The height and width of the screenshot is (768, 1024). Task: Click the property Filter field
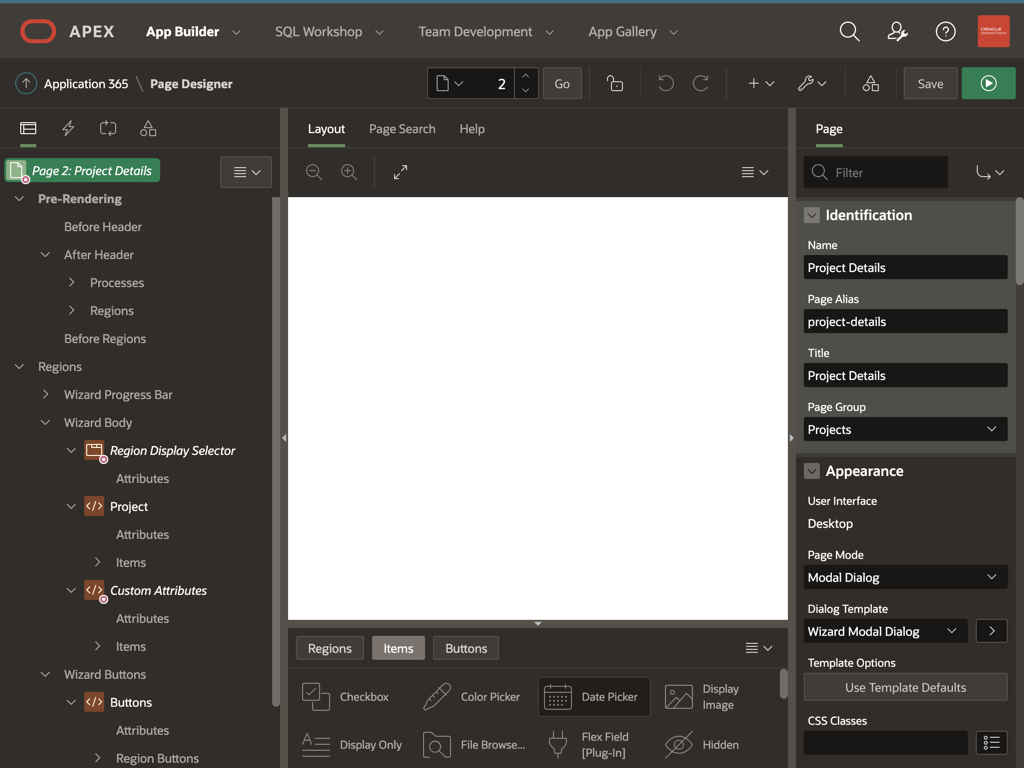pyautogui.click(x=875, y=172)
